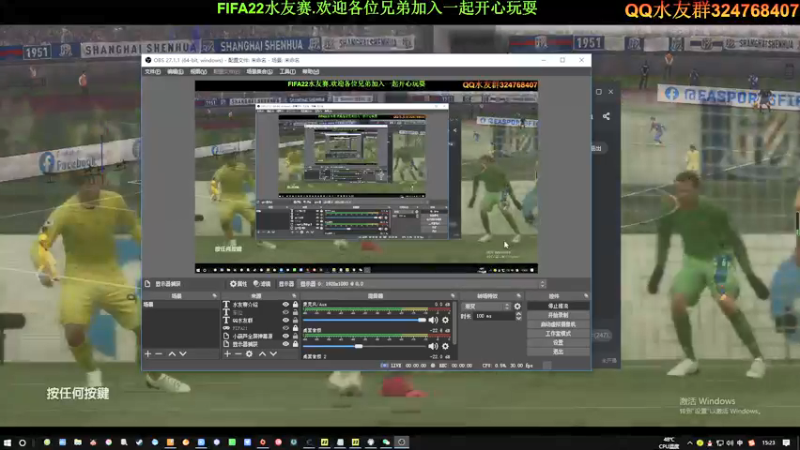
Task: Open OBS 设置 settings button
Action: point(558,343)
